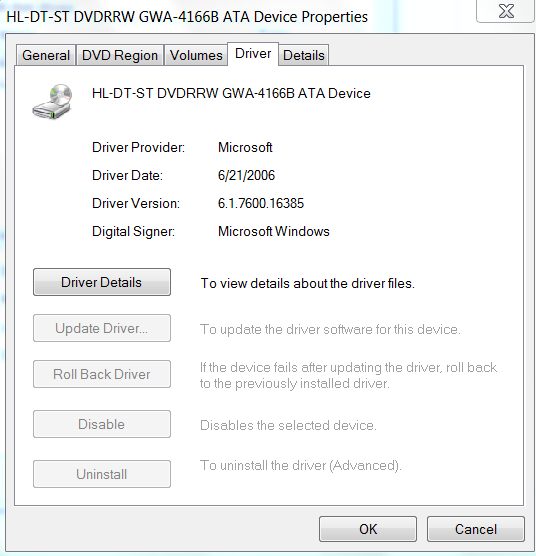The width and height of the screenshot is (536, 556).
Task: Click Roll Back Driver button
Action: tap(102, 374)
